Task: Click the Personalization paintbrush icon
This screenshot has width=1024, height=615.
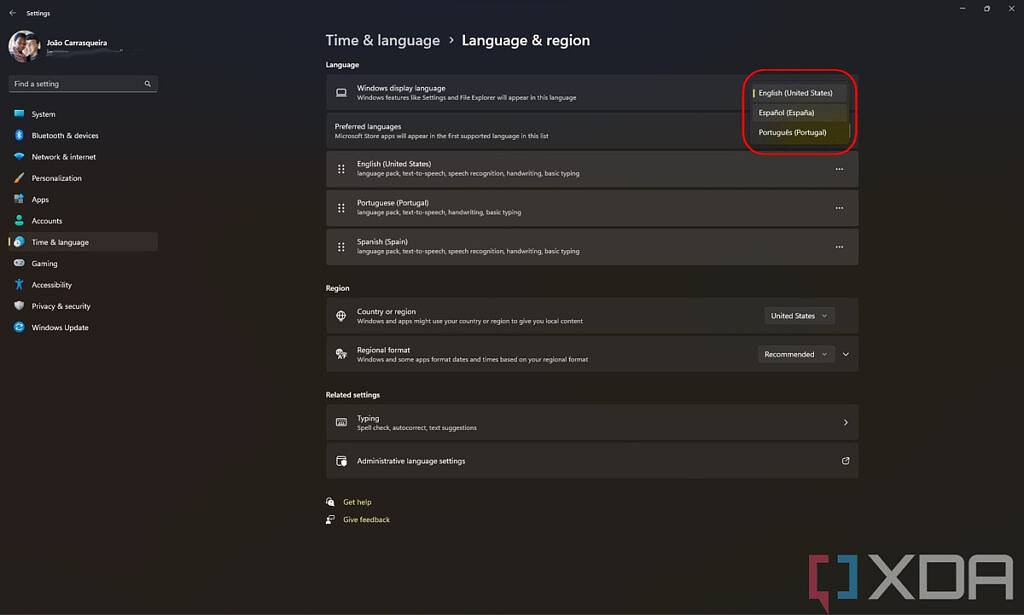Action: (x=19, y=178)
